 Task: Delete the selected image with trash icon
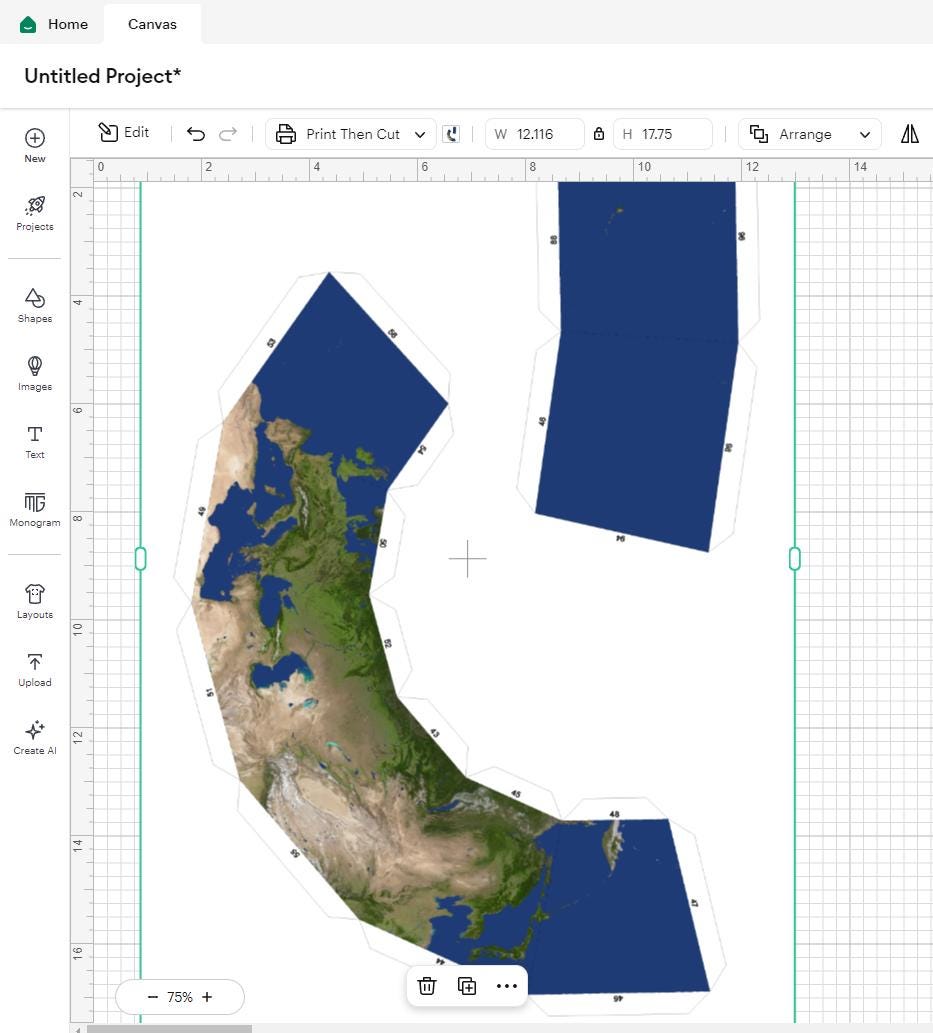pos(427,986)
